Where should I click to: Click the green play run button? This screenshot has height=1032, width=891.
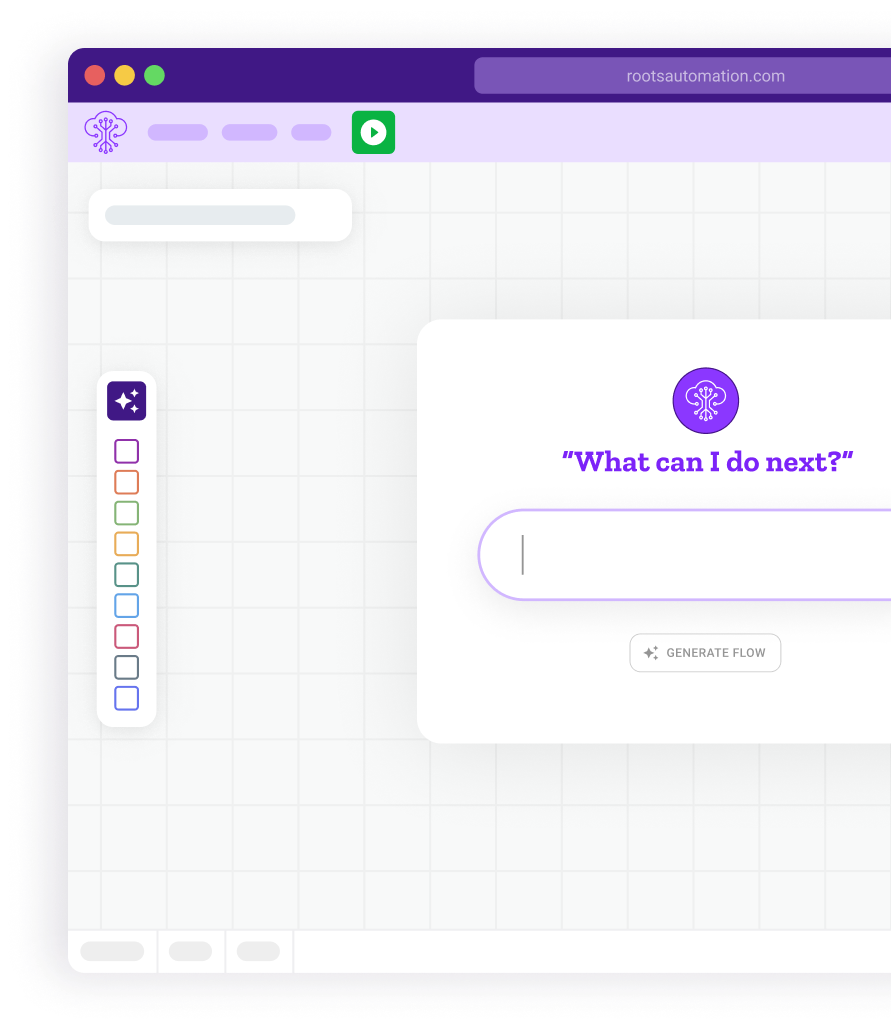coord(373,132)
